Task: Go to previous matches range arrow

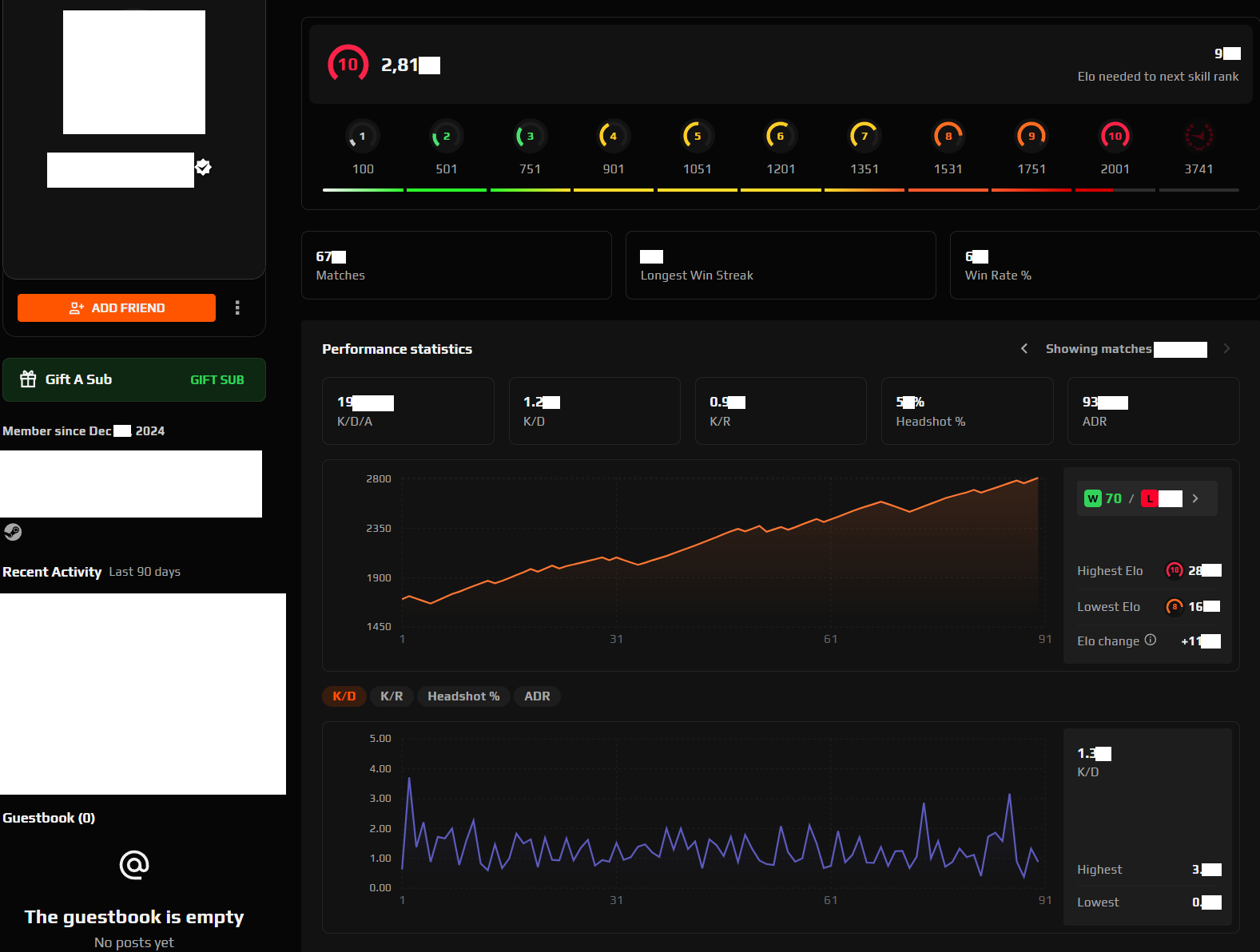Action: tap(1024, 348)
